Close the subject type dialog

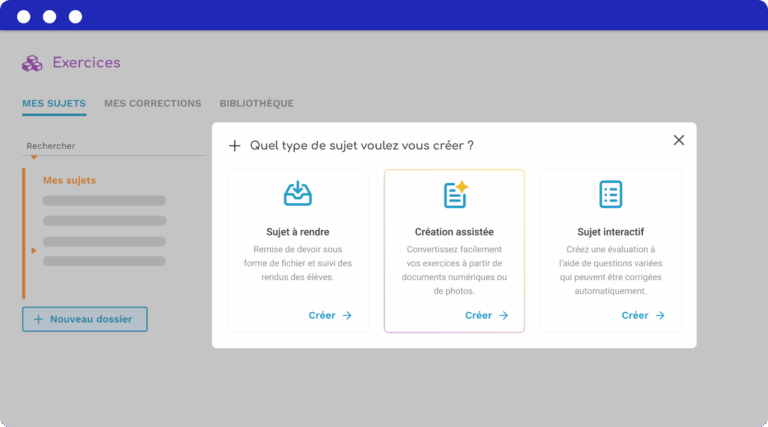pyautogui.click(x=679, y=140)
